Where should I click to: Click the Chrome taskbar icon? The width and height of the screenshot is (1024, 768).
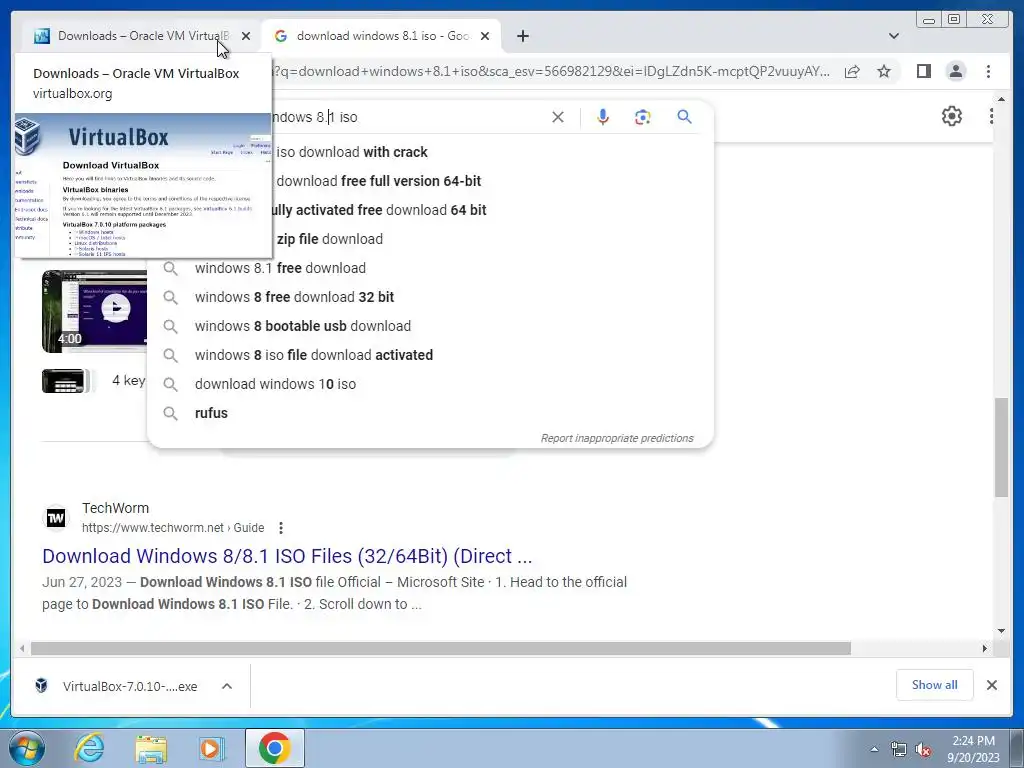[274, 748]
